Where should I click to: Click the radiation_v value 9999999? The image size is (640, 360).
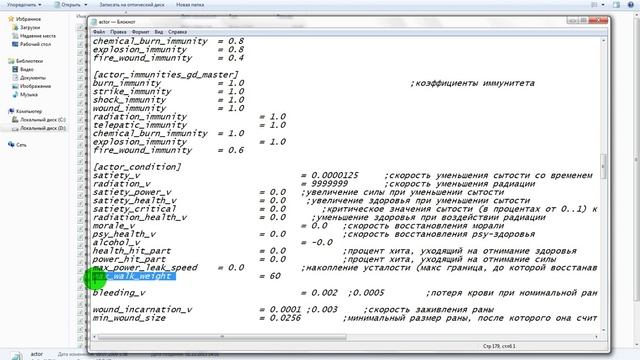click(329, 184)
